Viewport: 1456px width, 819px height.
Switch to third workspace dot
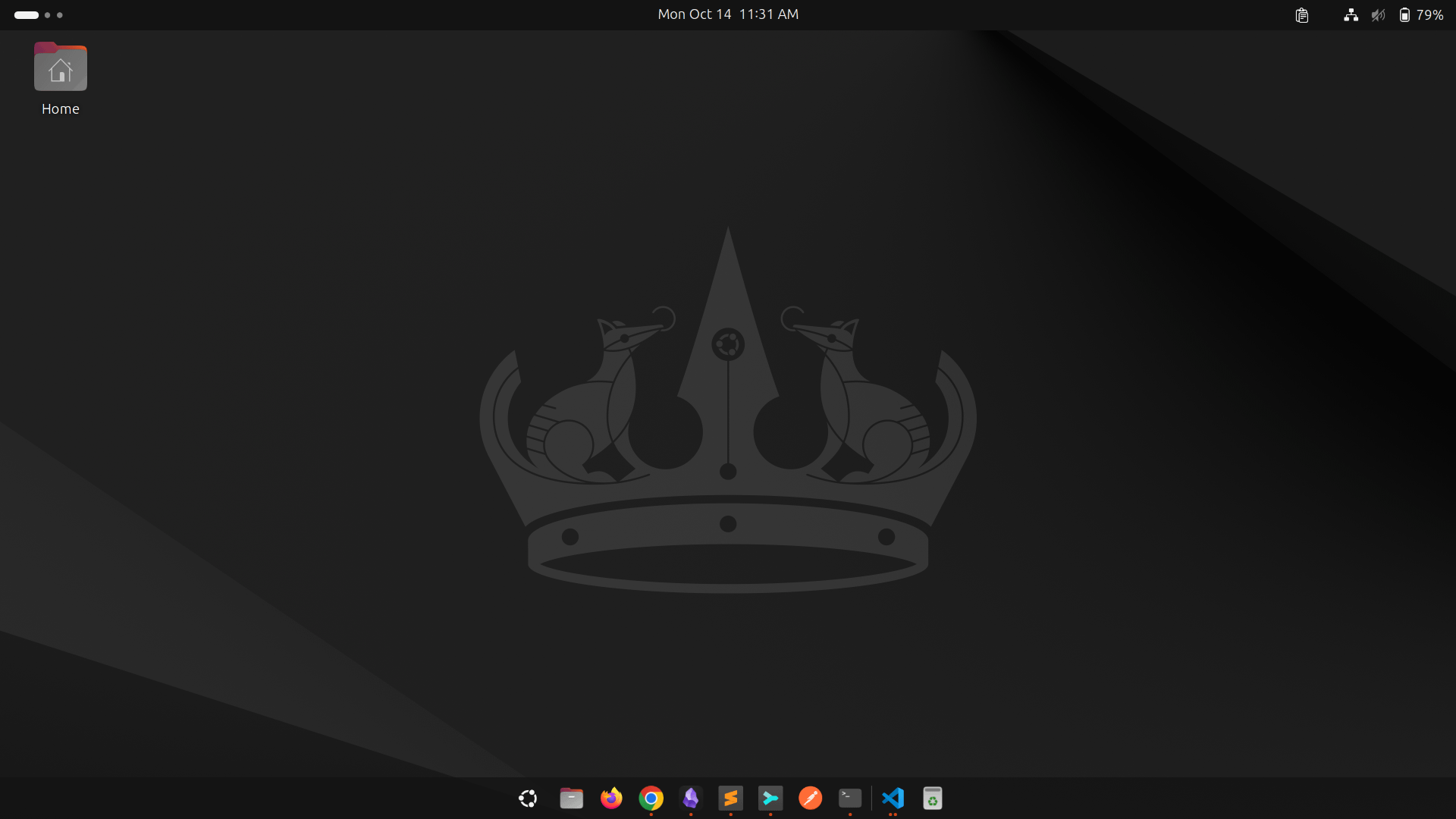60,15
